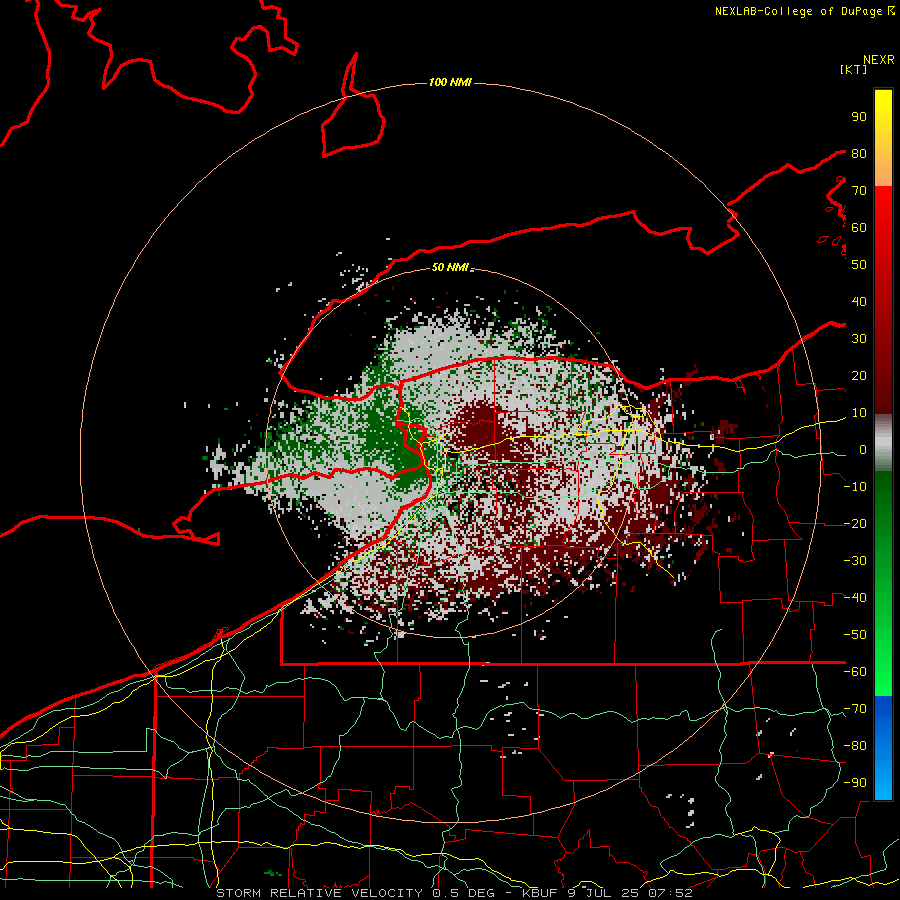Click the -70 value on the velocity scale
Screen dimensions: 900x900
coord(855,709)
